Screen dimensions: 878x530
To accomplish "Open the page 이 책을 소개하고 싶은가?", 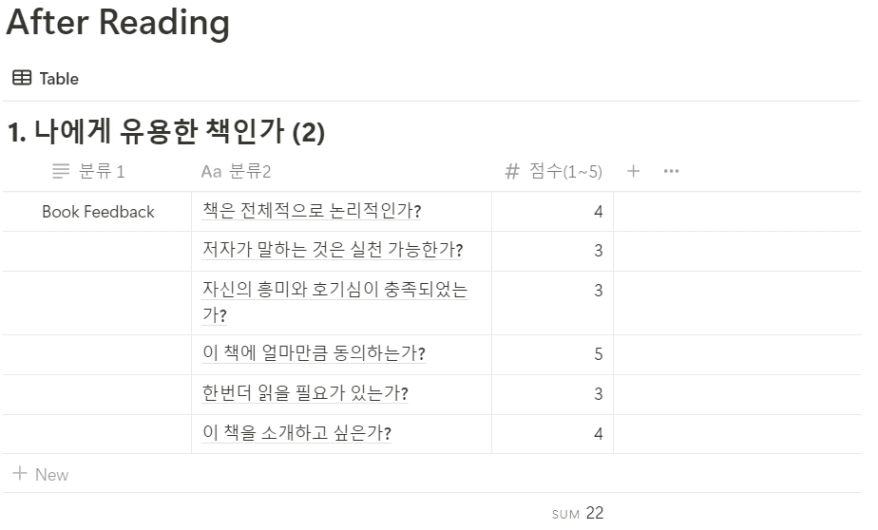I will 297,433.
